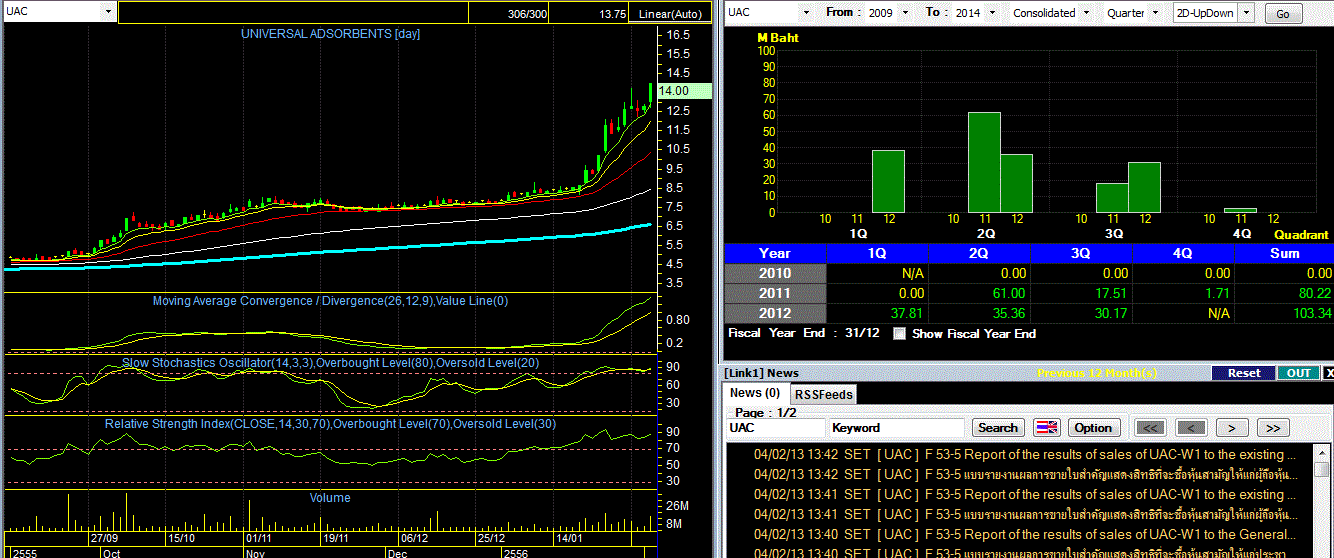Click the Slow Stochastics Oscillator indicator label

[330, 363]
